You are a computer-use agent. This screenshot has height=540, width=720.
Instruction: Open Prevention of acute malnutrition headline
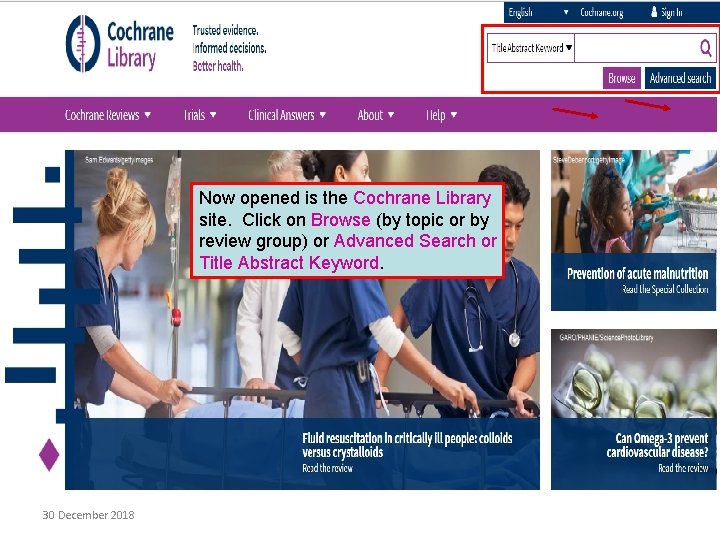(637, 274)
